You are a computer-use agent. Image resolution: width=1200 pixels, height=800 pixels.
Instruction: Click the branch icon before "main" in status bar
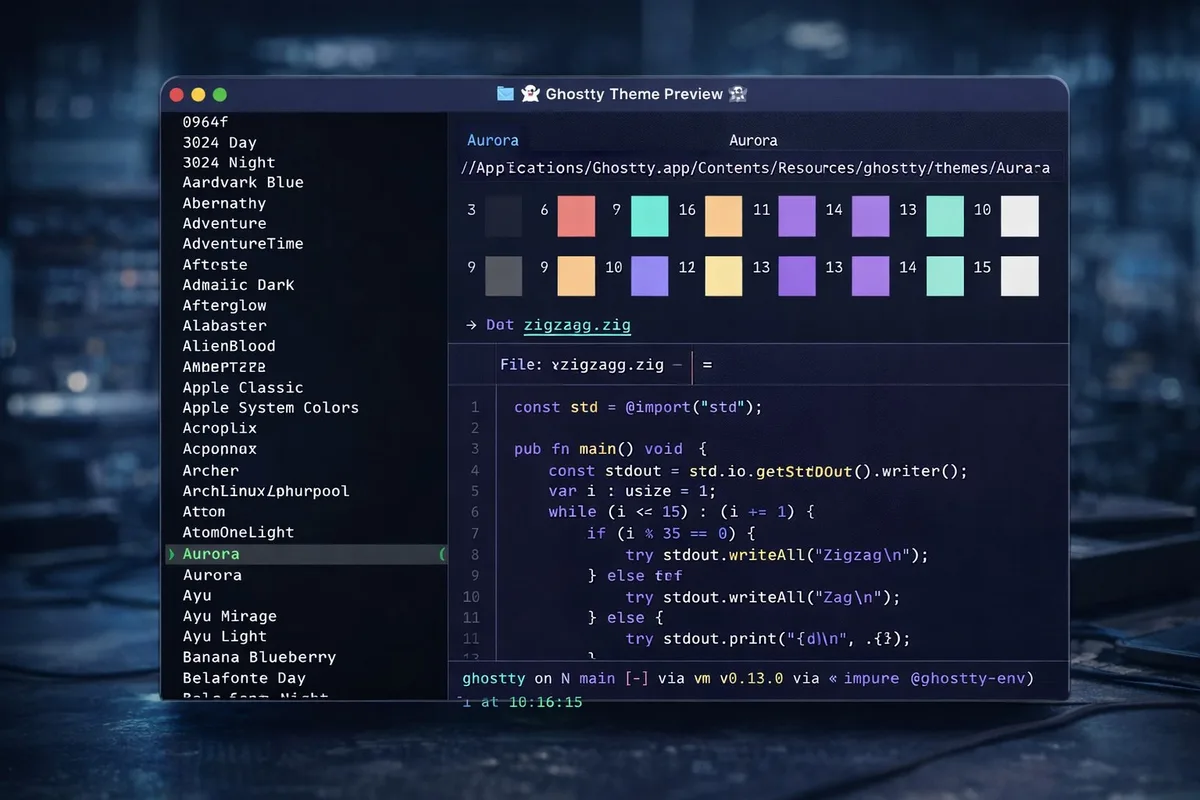564,678
